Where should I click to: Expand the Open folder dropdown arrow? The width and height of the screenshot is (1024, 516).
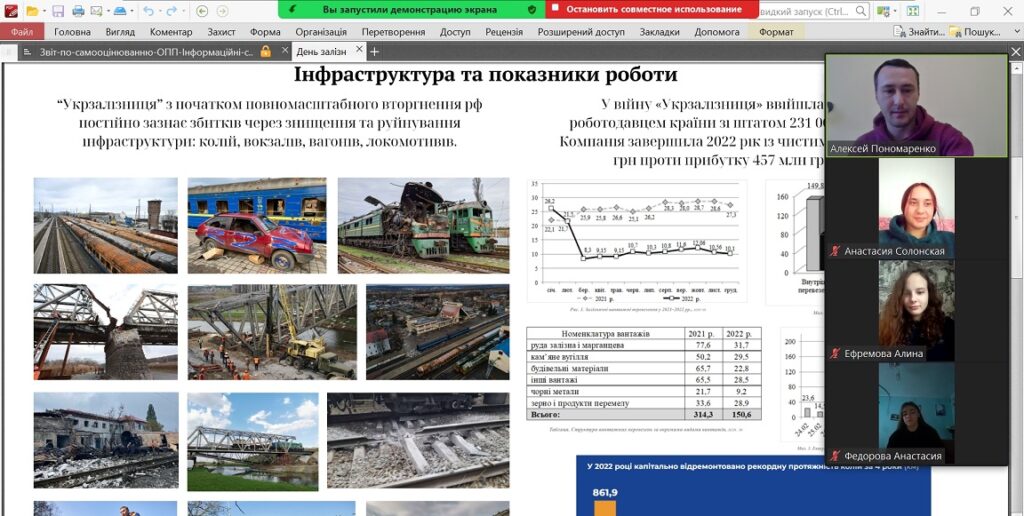tap(42, 11)
